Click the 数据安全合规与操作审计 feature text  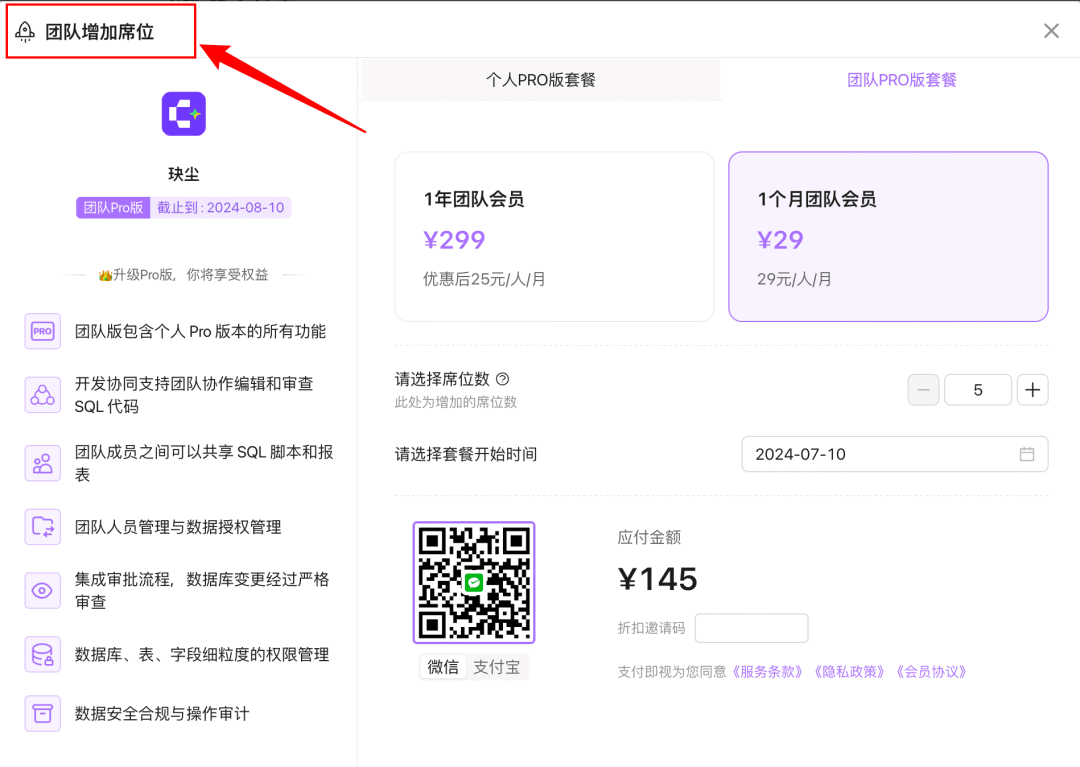click(162, 713)
